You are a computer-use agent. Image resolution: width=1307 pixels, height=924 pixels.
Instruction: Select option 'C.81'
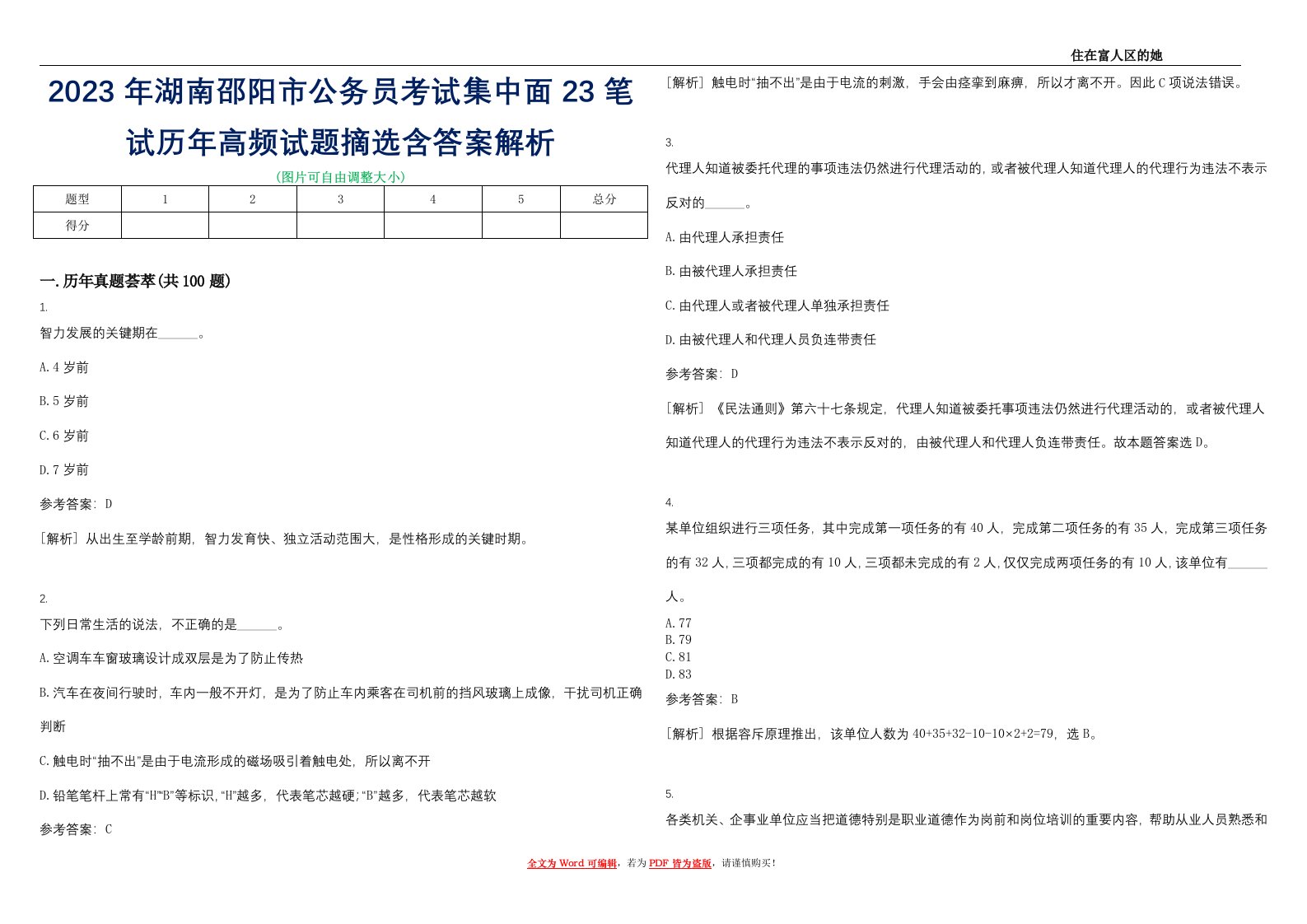[679, 657]
